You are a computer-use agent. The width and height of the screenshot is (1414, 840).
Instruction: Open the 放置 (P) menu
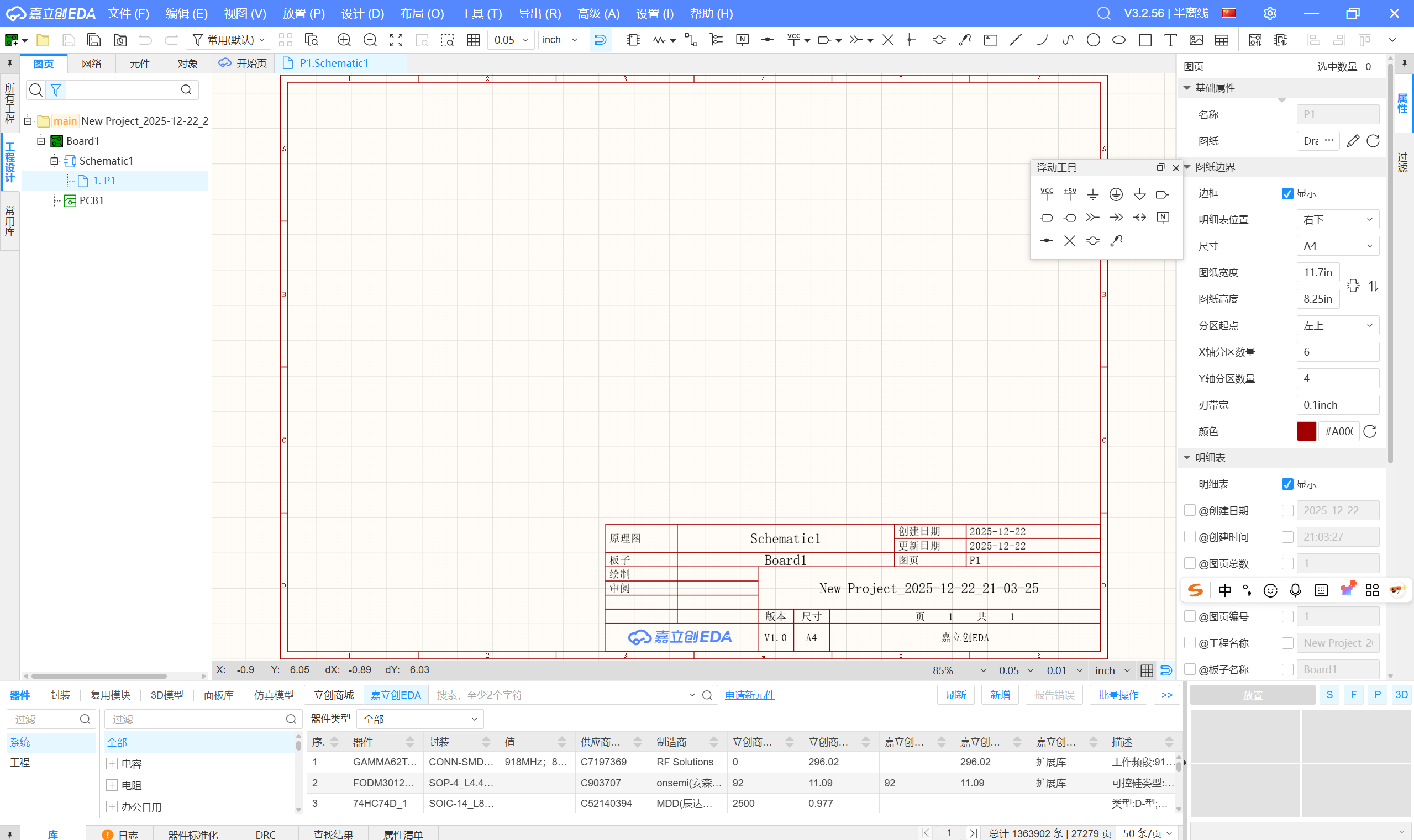click(303, 13)
